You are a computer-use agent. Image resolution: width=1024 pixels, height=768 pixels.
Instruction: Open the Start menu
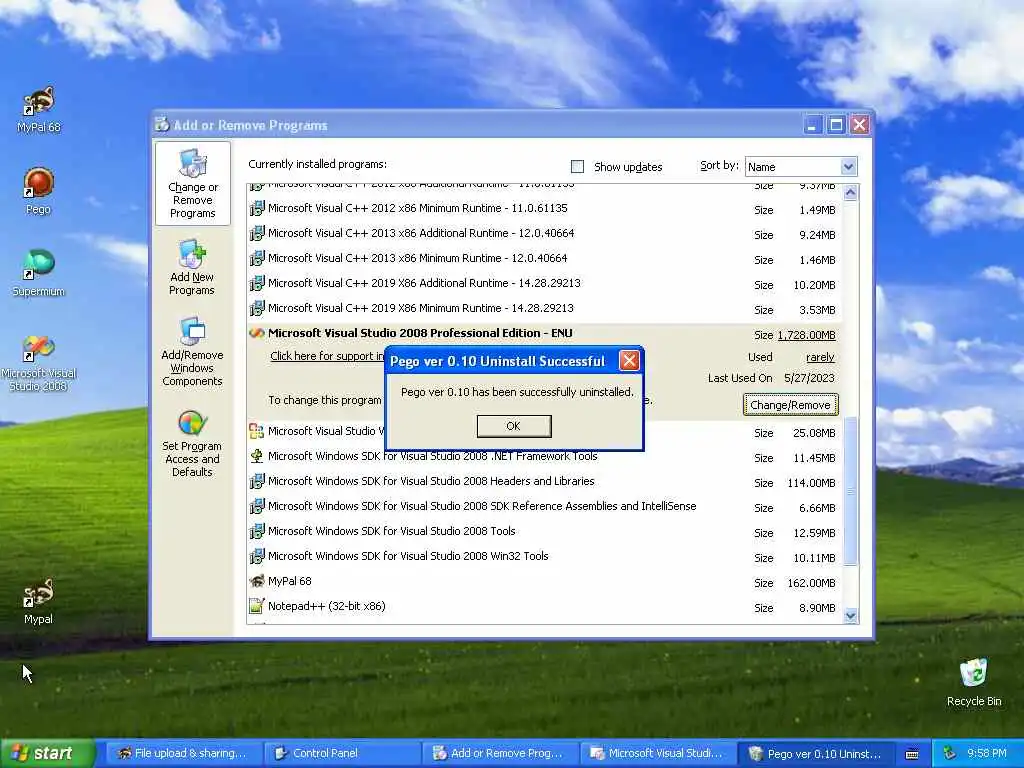click(47, 754)
